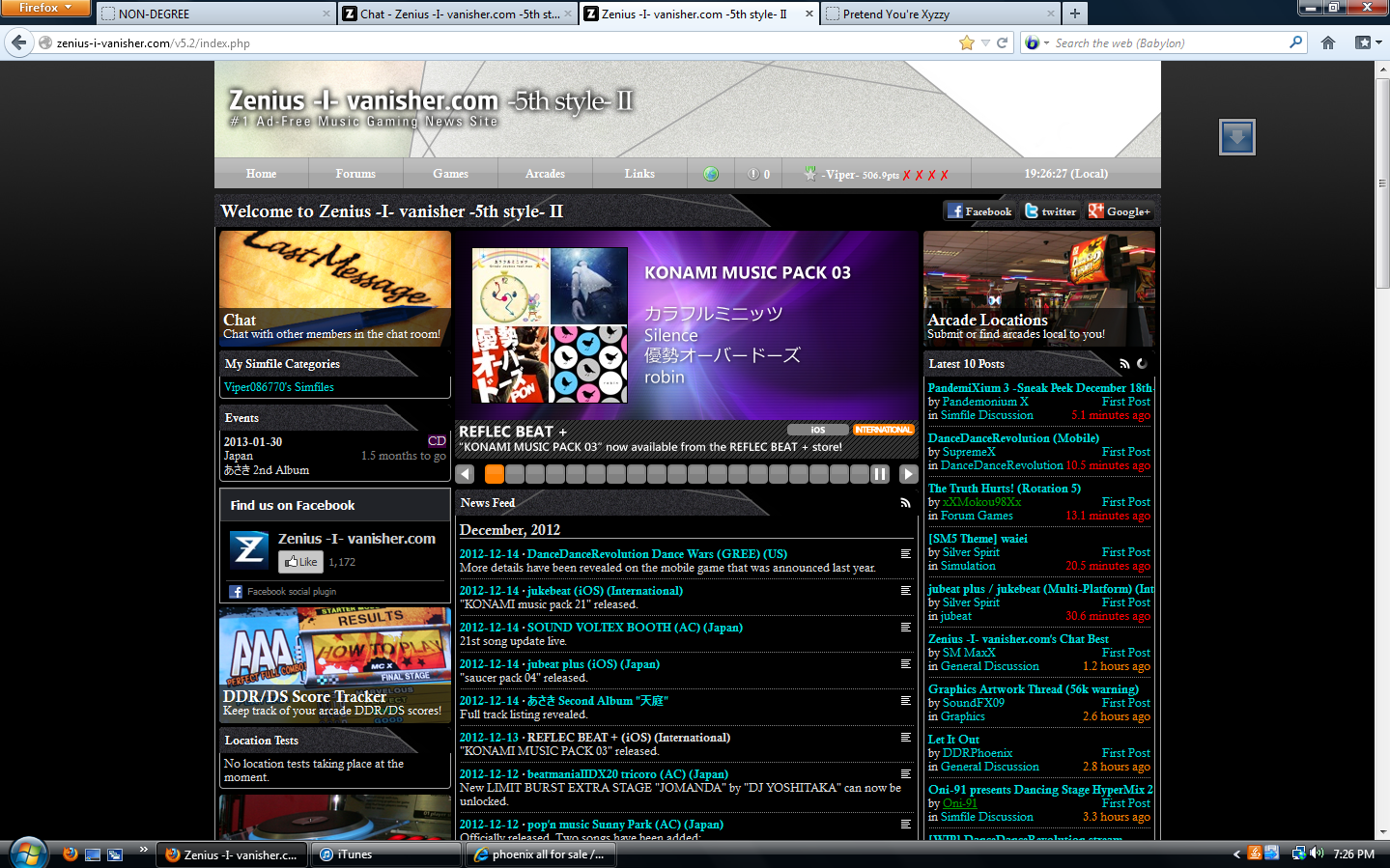Open The Truth Hurts! (Rotation 5) post
This screenshot has height=868, width=1390.
[x=1005, y=489]
